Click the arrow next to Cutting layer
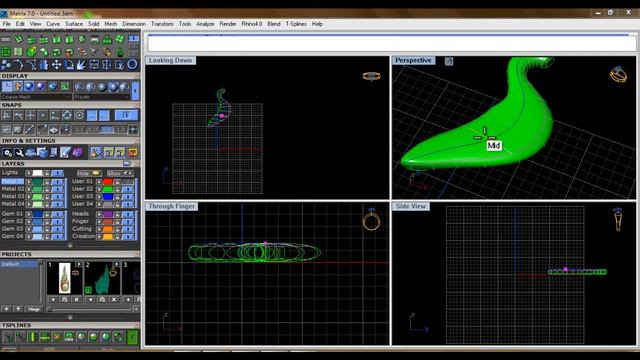 (99, 229)
